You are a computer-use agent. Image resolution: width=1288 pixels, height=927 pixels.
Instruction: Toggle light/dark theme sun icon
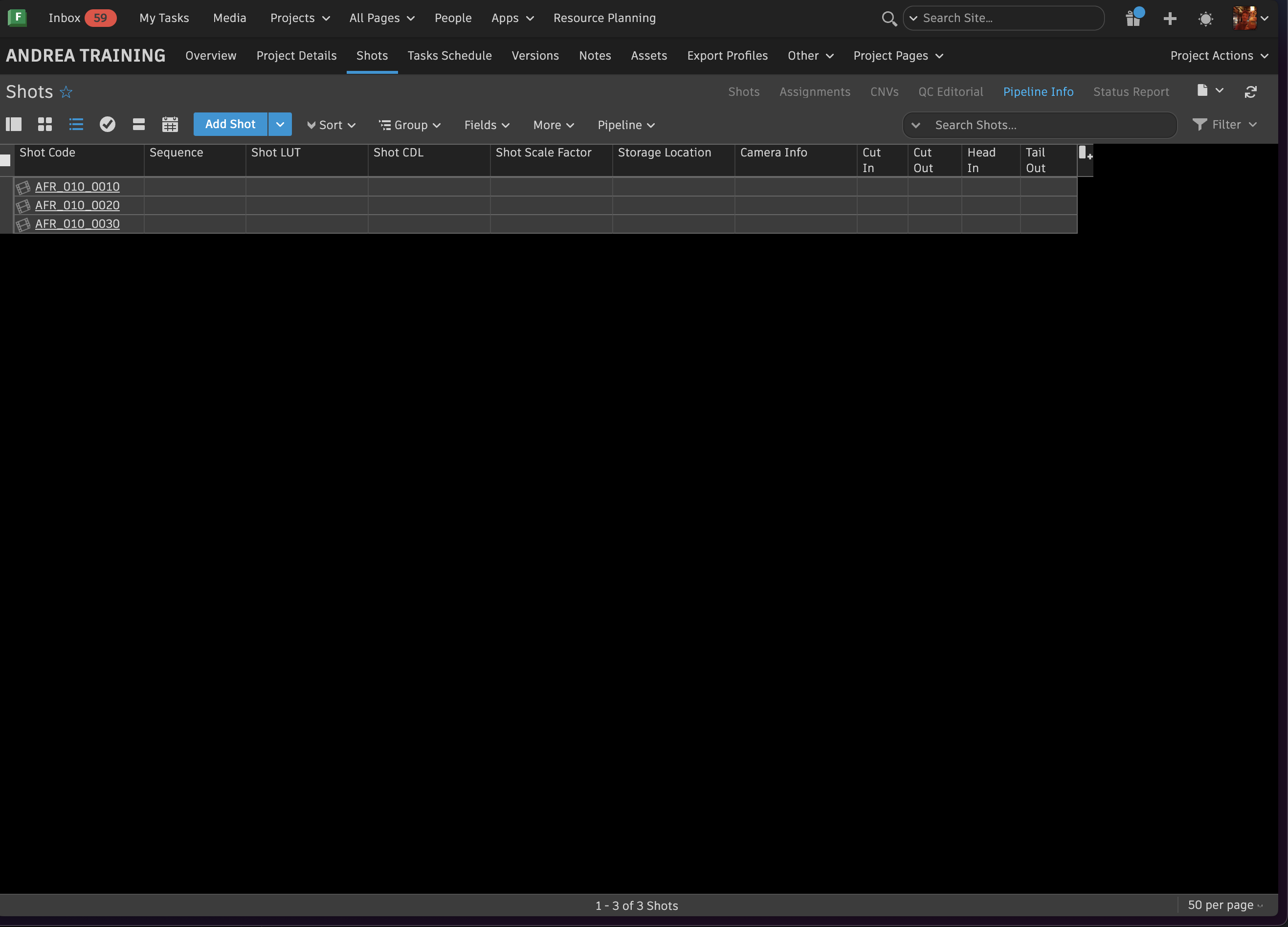pos(1206,19)
